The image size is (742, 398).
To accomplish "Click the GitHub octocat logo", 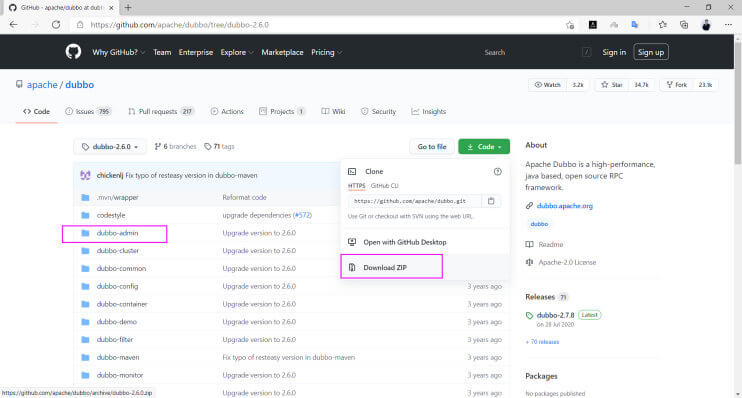I will pyautogui.click(x=73, y=52).
